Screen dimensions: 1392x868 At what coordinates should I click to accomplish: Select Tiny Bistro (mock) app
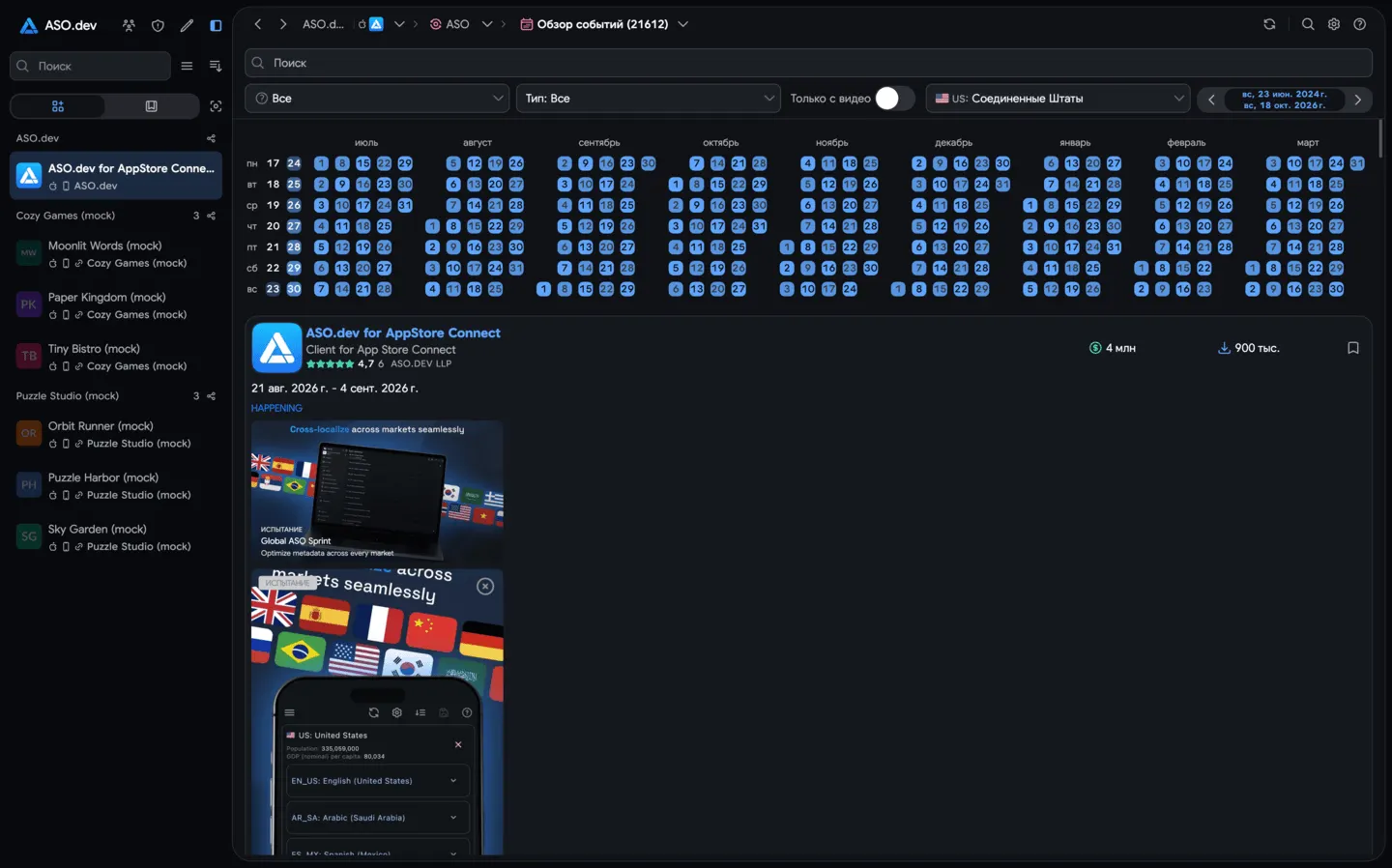pyautogui.click(x=116, y=357)
